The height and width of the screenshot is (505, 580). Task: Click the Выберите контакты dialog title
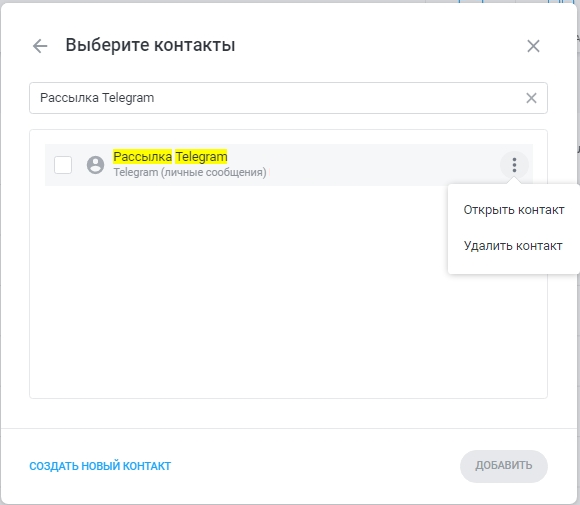(x=150, y=45)
